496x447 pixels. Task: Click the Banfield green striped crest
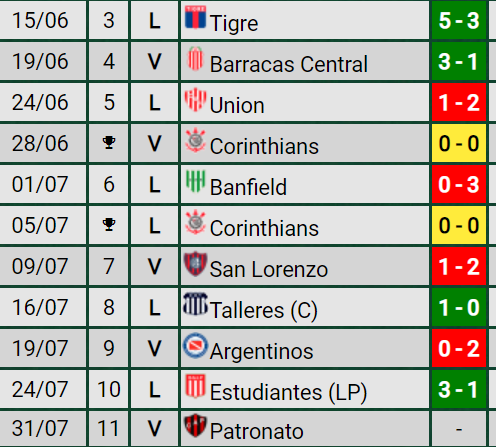point(195,181)
